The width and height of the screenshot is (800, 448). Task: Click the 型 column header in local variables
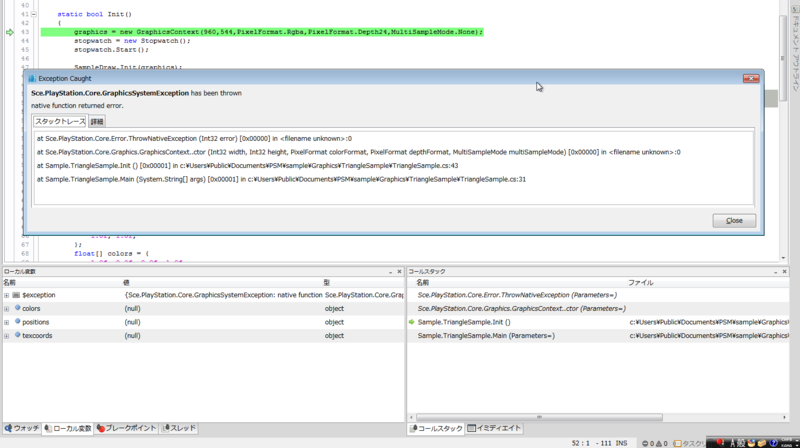coord(363,283)
